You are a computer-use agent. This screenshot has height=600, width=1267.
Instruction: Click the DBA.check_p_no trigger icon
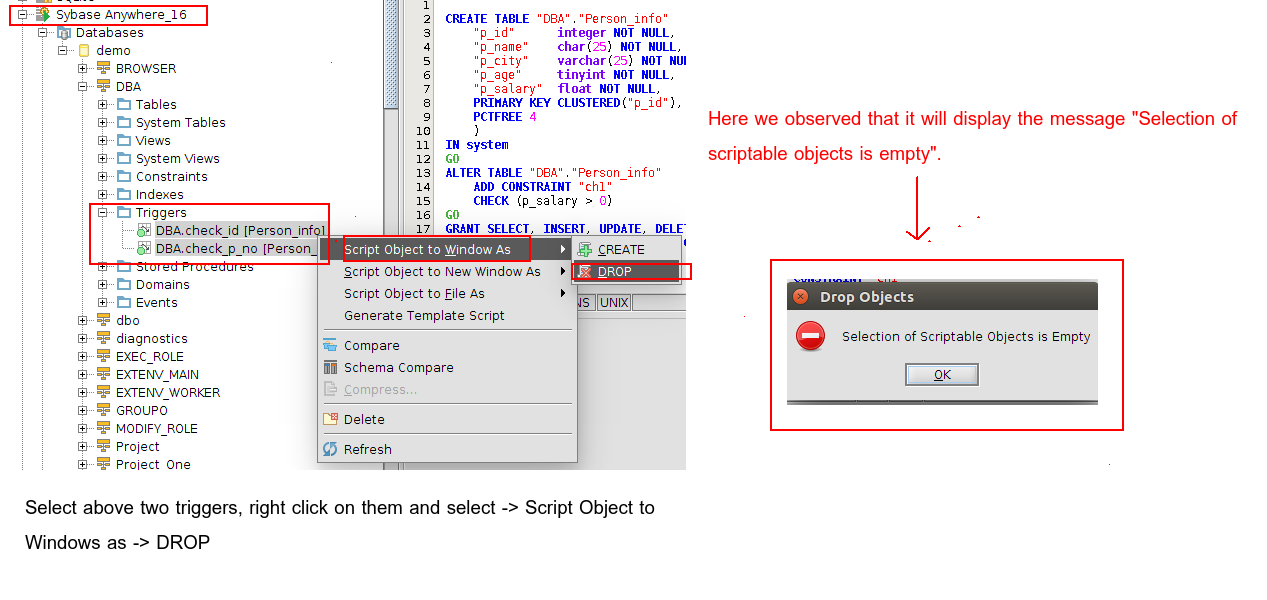(144, 249)
